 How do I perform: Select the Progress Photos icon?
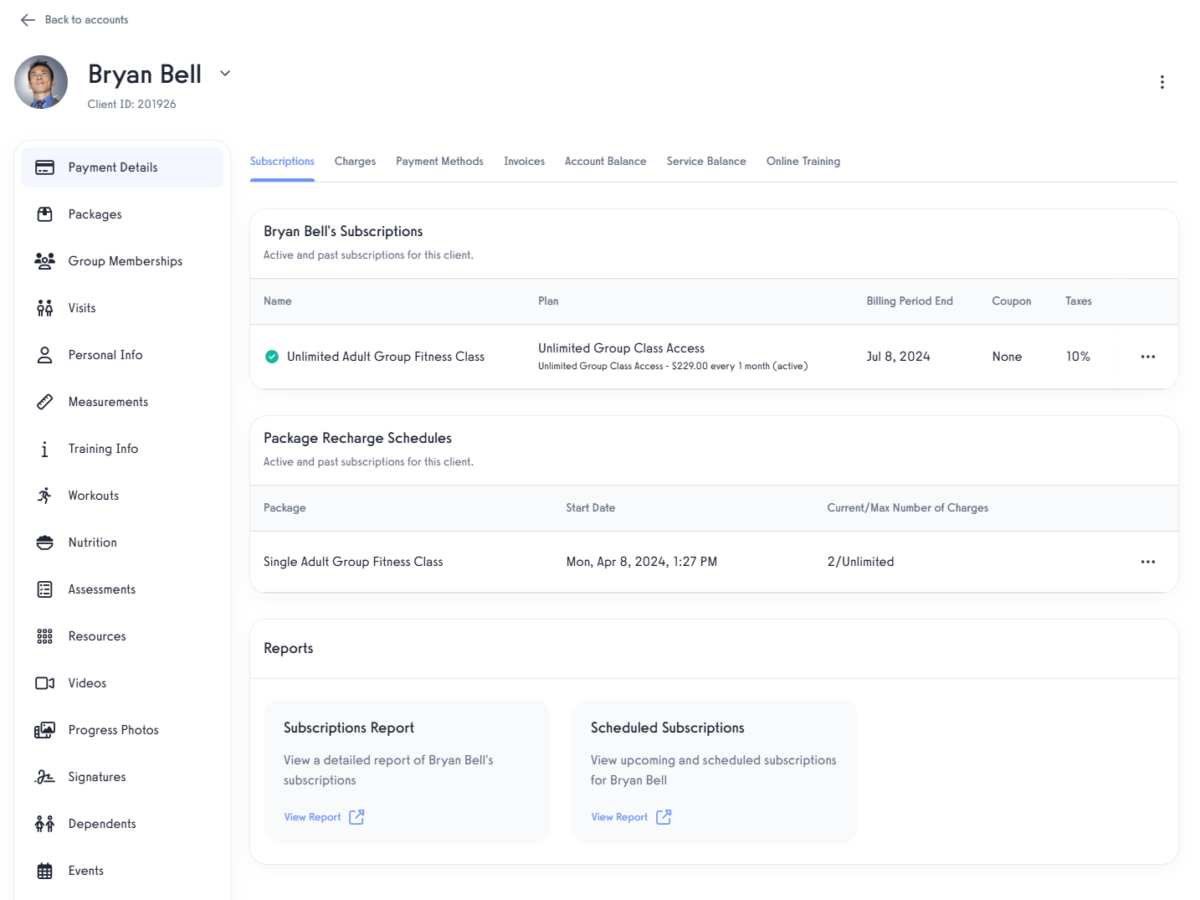tap(44, 730)
